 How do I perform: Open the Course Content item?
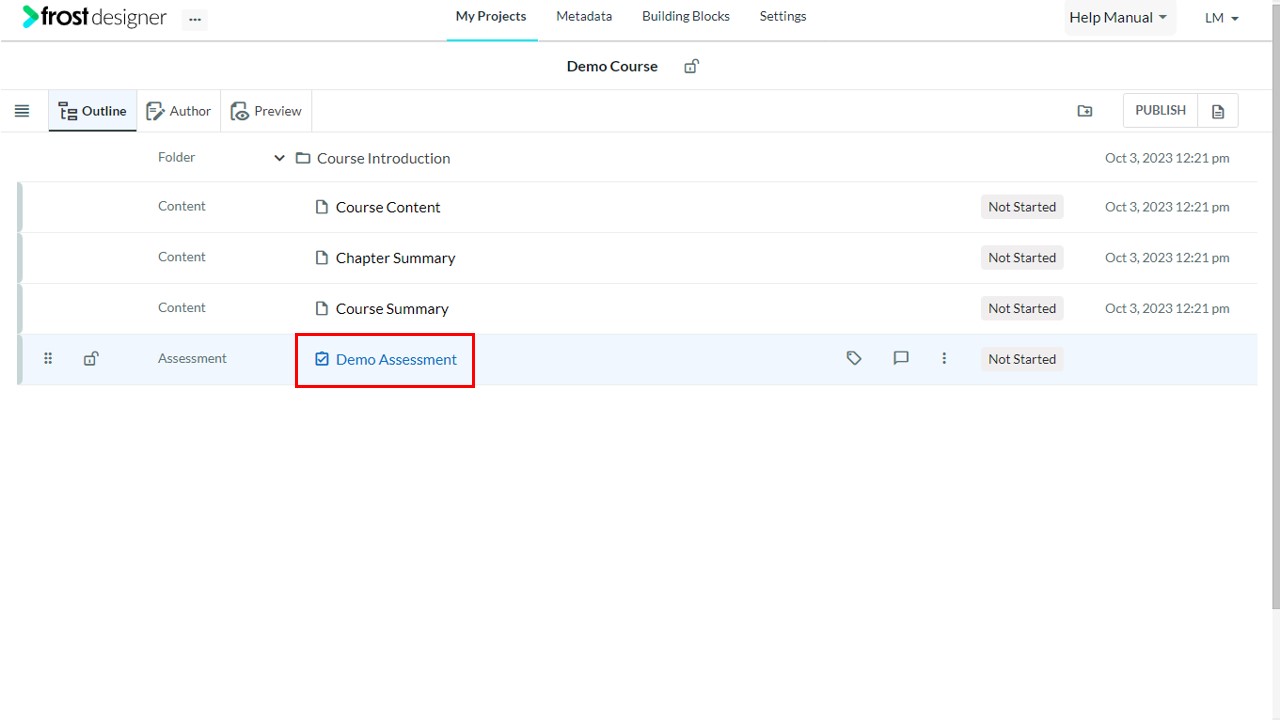388,207
